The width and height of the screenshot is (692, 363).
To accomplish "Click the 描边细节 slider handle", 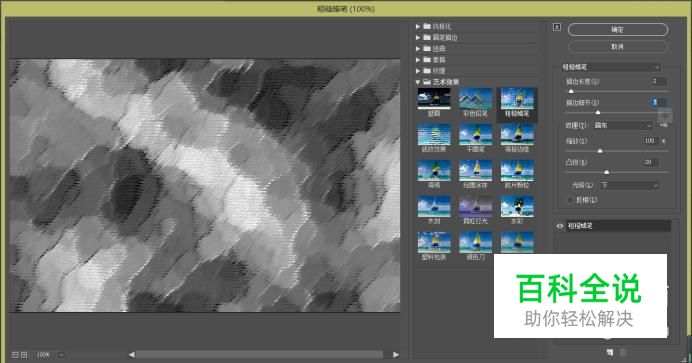I will click(x=598, y=112).
